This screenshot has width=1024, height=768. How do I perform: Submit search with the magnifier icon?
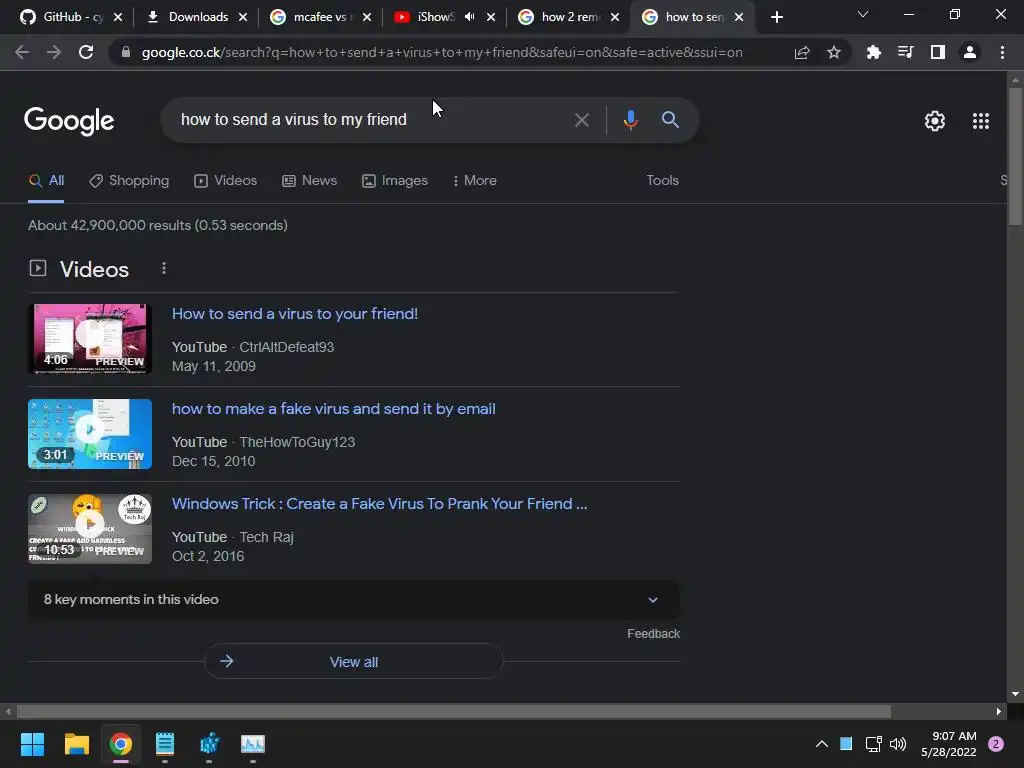tap(670, 120)
